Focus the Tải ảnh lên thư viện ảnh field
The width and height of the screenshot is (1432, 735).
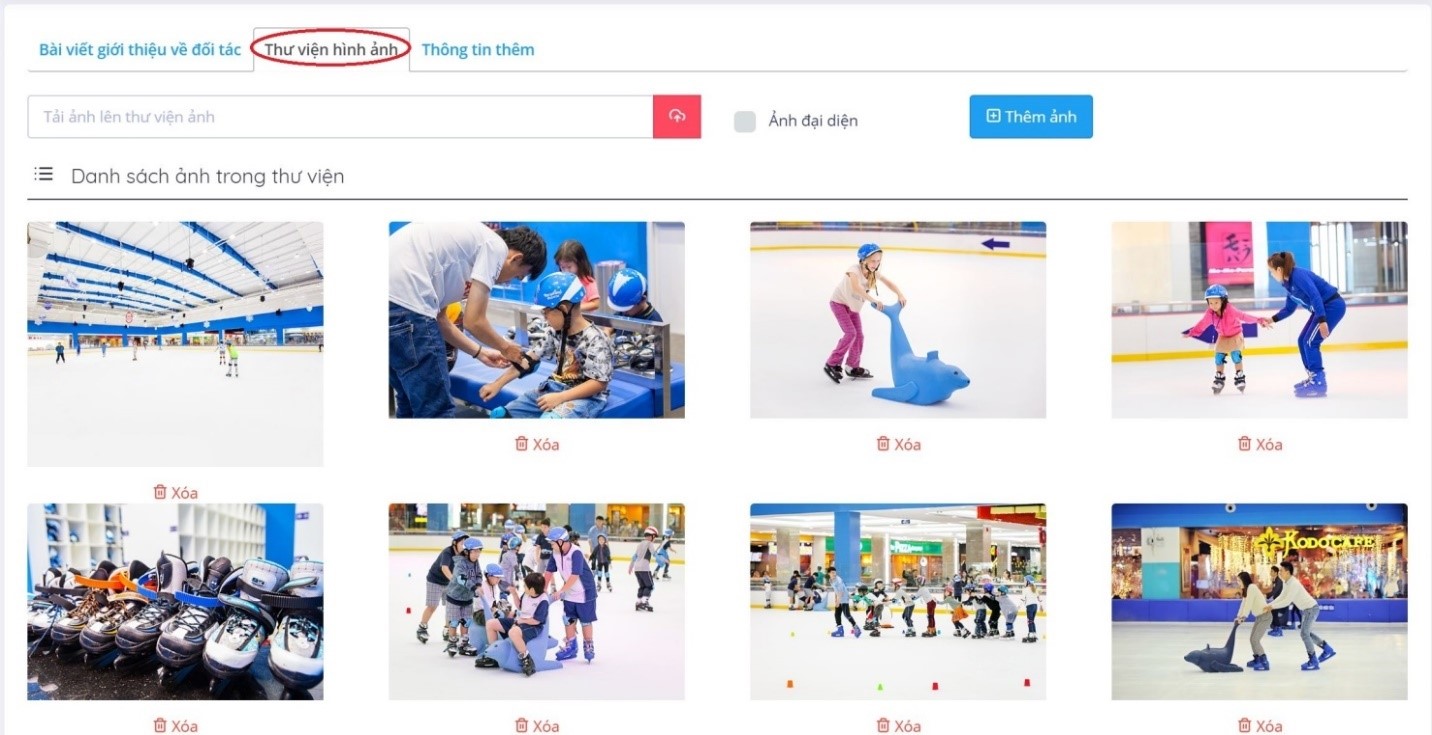340,116
